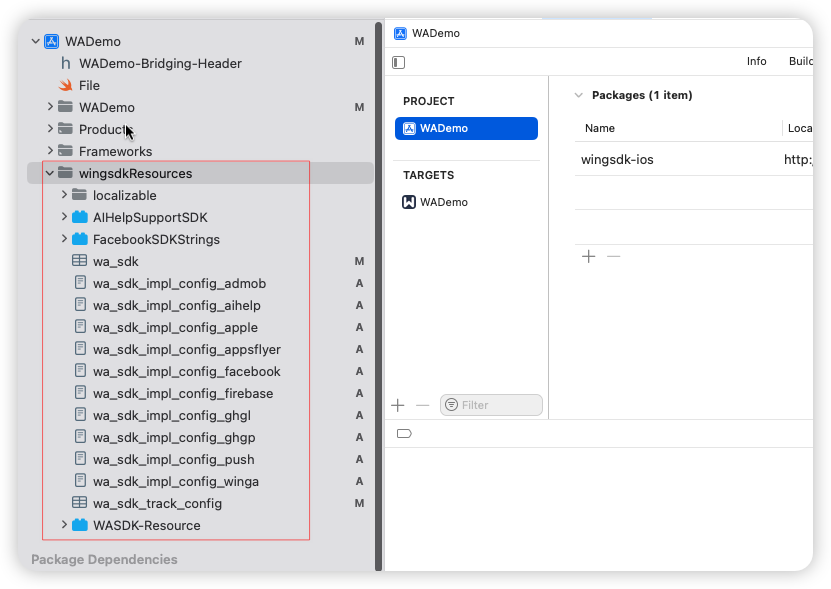Add a package with the plus button
Viewport: 831px width, 589px height.
pos(588,257)
